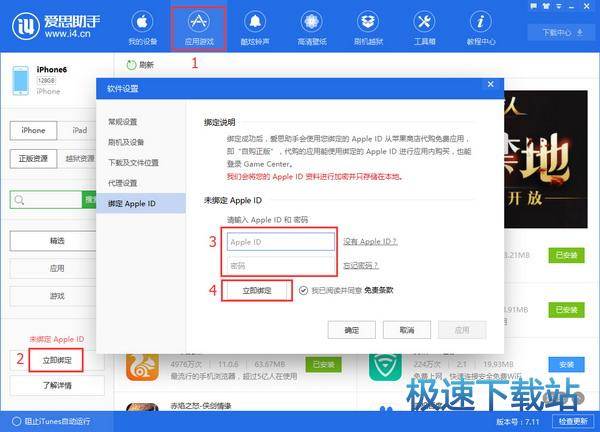Open the 下载中心 download center

[562, 33]
